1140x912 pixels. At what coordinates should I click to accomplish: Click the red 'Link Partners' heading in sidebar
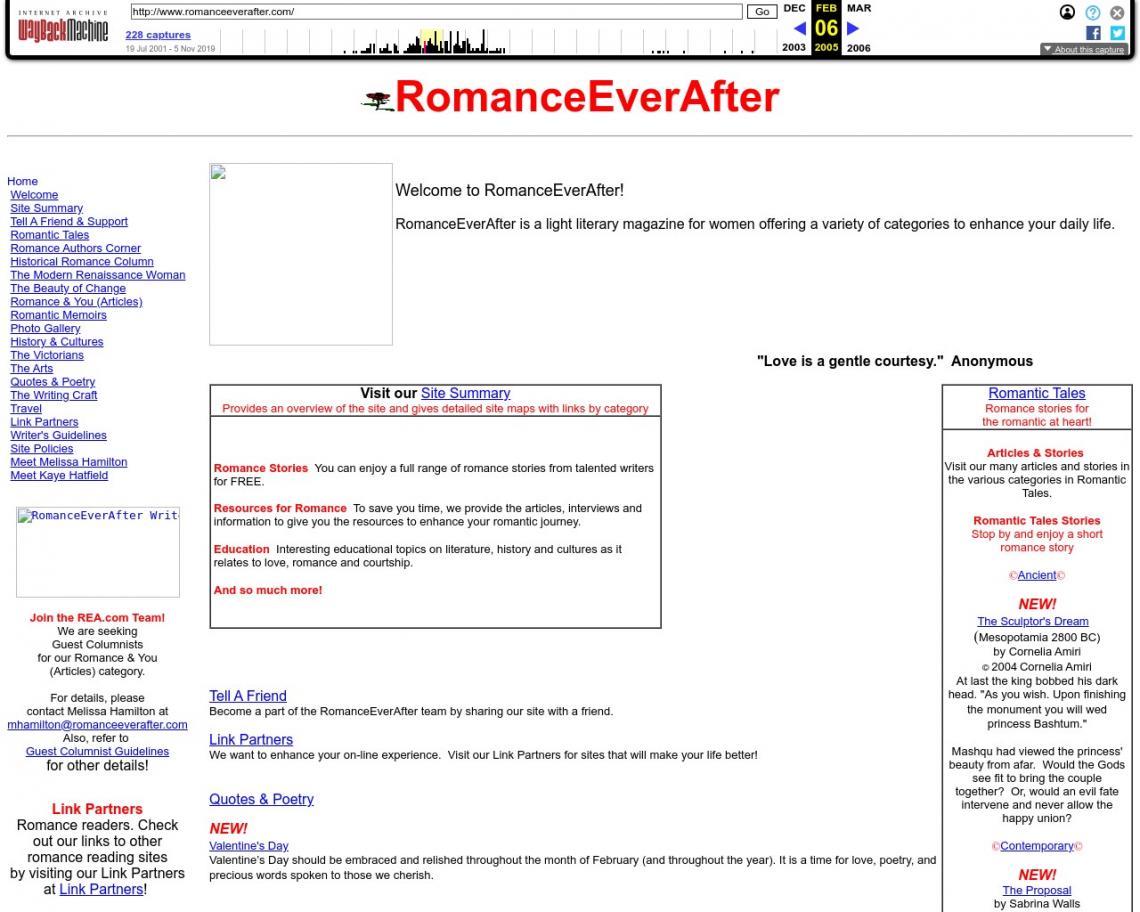(97, 809)
